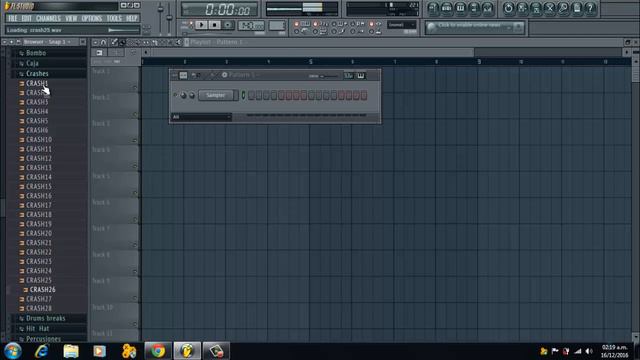Click the Windows Start orb
Image resolution: width=640 pixels, height=360 pixels.
13,351
